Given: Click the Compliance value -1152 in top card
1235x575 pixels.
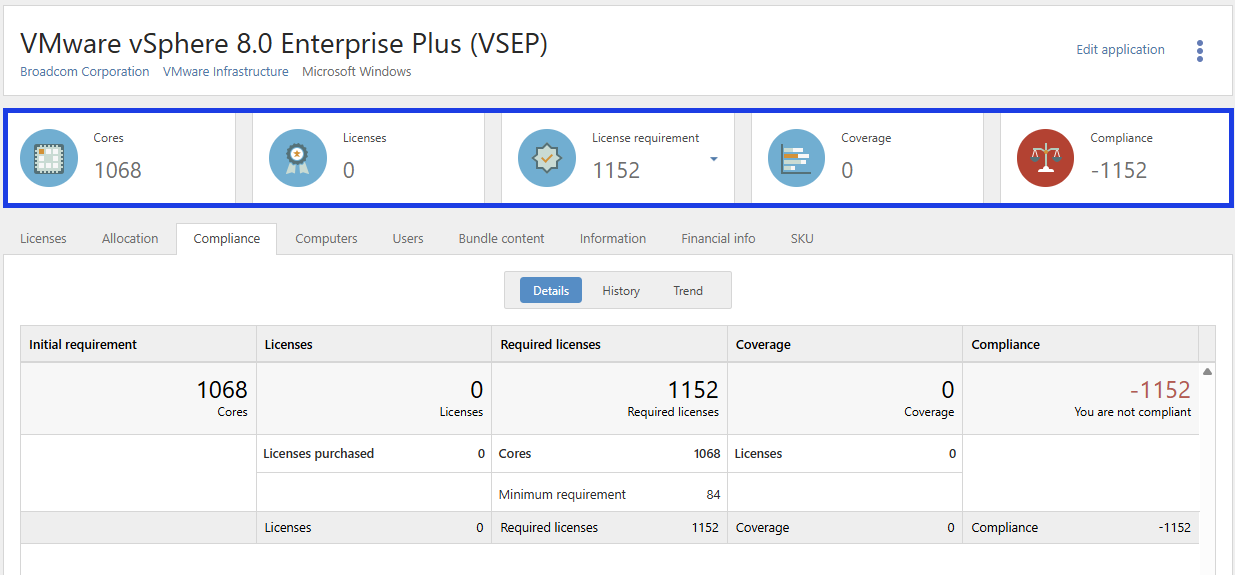Looking at the screenshot, I should pos(1119,170).
